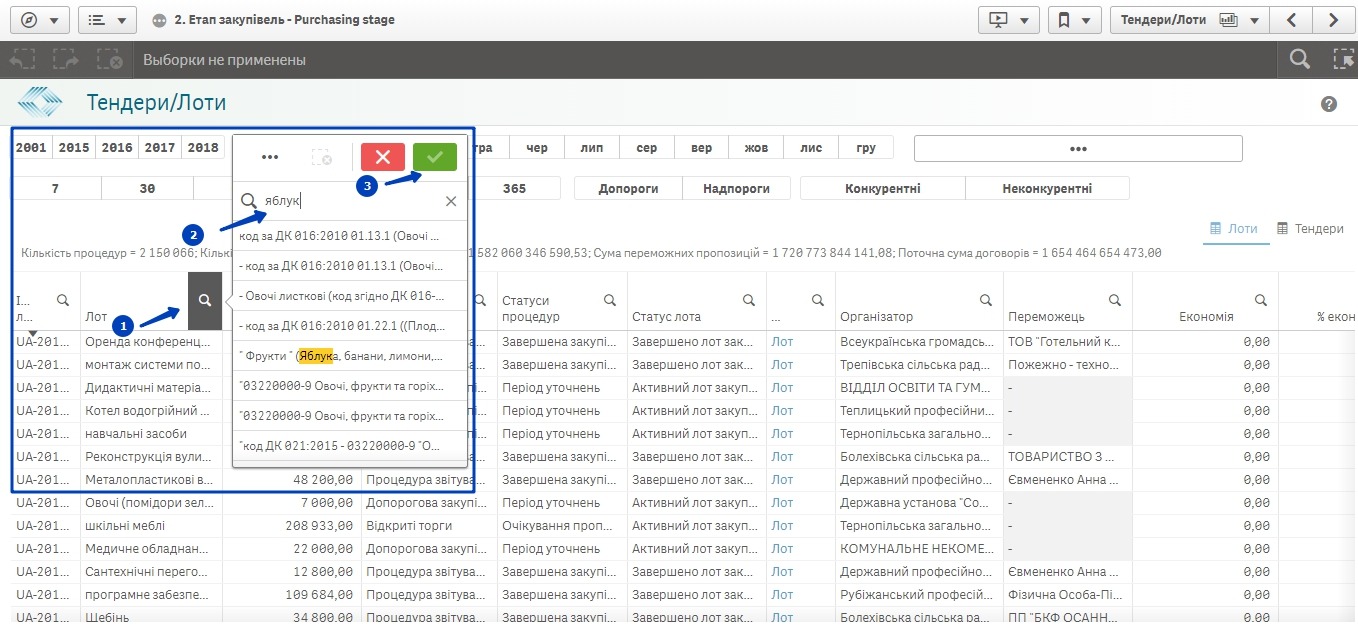
Task: Click the Надпороги button
Action: pyautogui.click(x=736, y=188)
